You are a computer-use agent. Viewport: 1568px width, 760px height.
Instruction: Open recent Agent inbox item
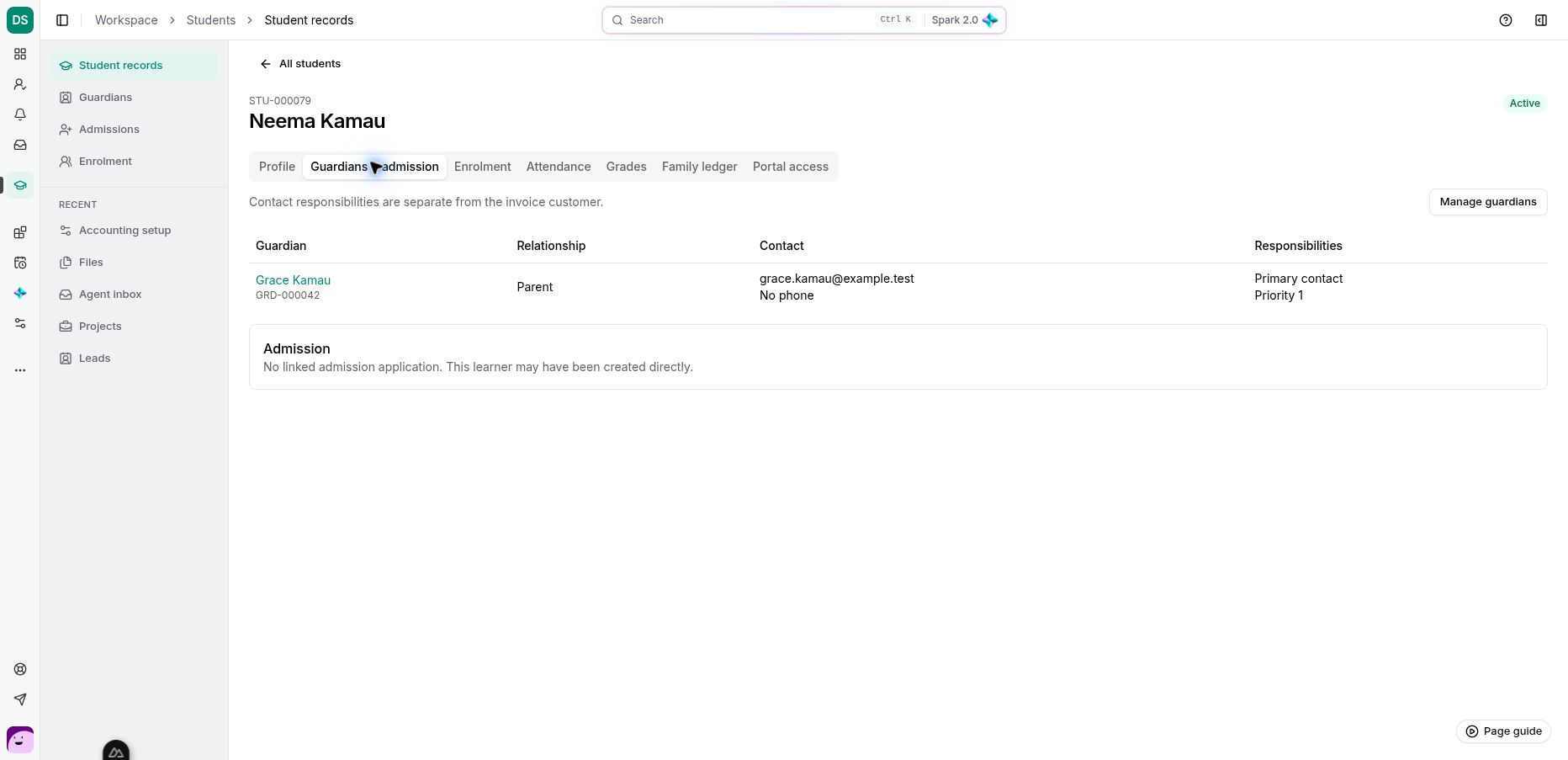coord(134,295)
